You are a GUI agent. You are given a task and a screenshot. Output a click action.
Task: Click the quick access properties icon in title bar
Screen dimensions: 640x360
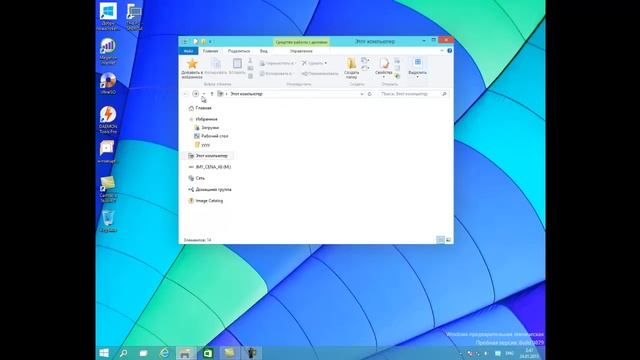coord(196,42)
